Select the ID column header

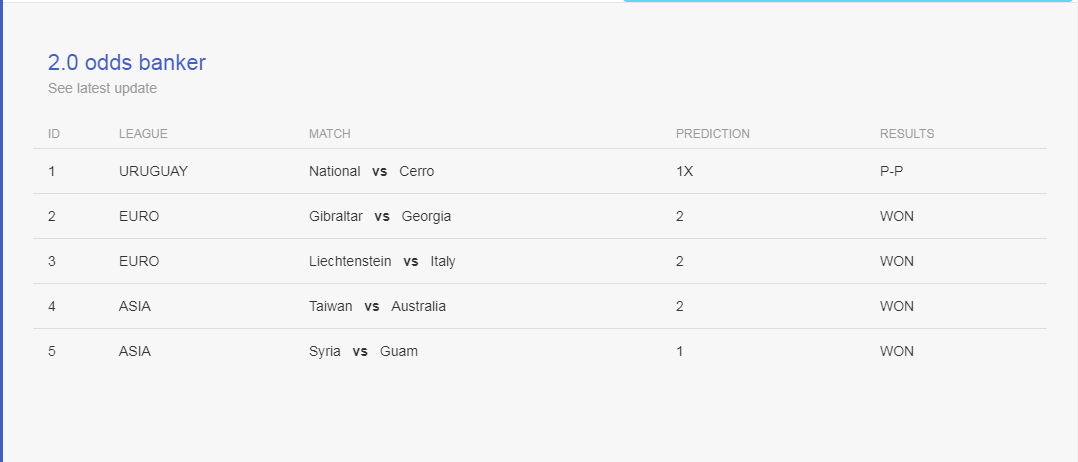54,133
